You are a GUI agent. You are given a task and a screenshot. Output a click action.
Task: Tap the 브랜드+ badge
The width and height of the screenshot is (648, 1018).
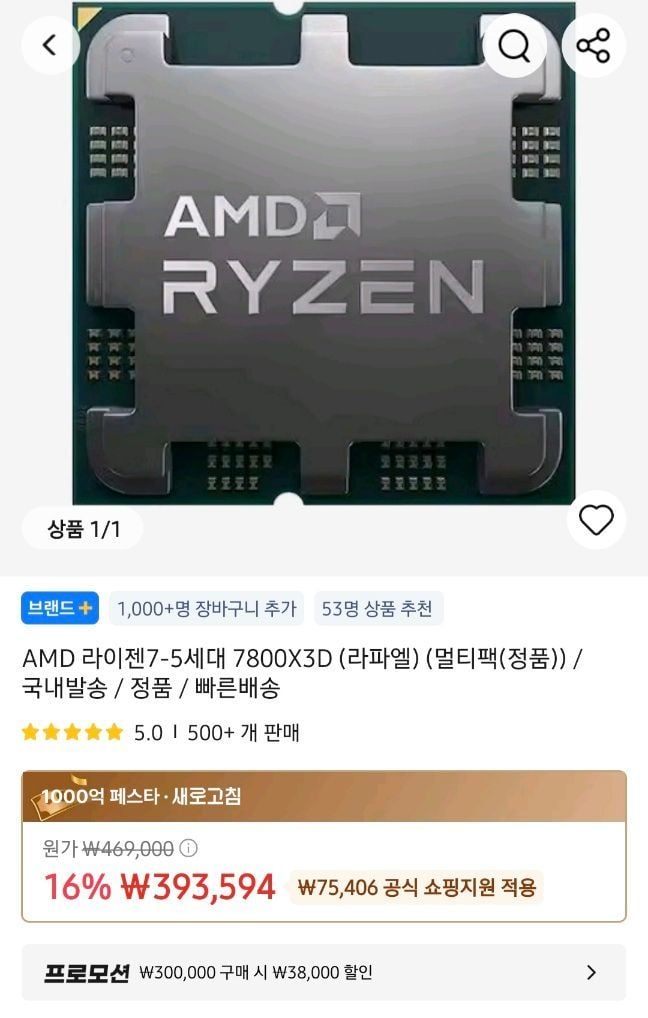pos(60,608)
